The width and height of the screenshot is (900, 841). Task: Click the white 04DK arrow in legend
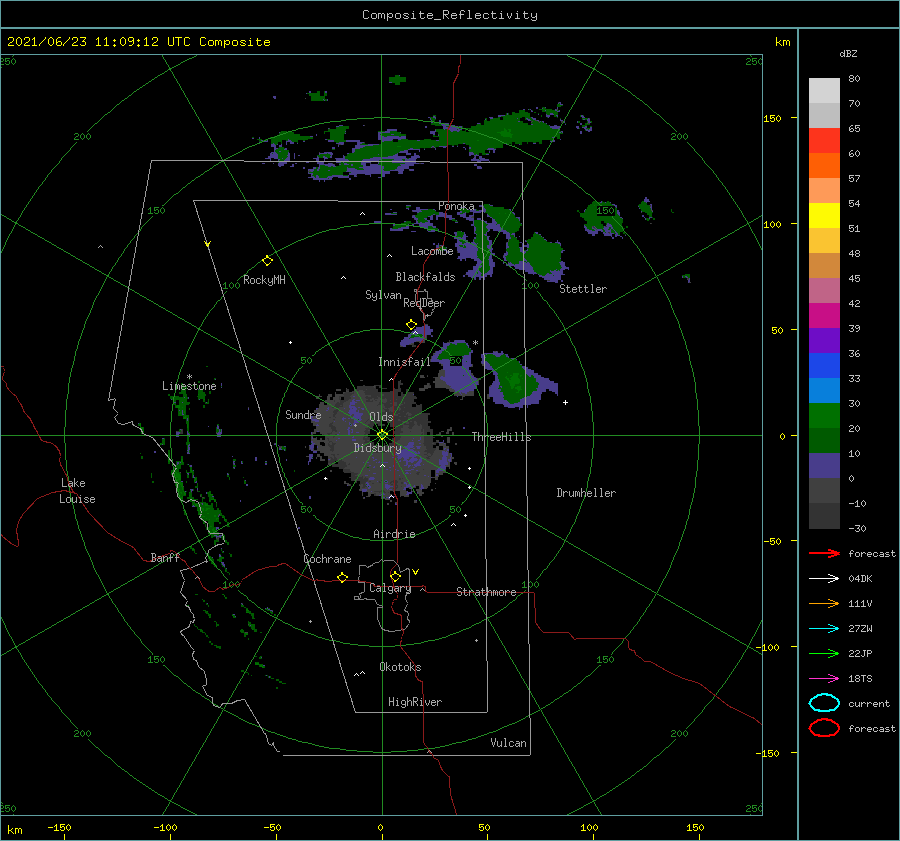pos(824,578)
